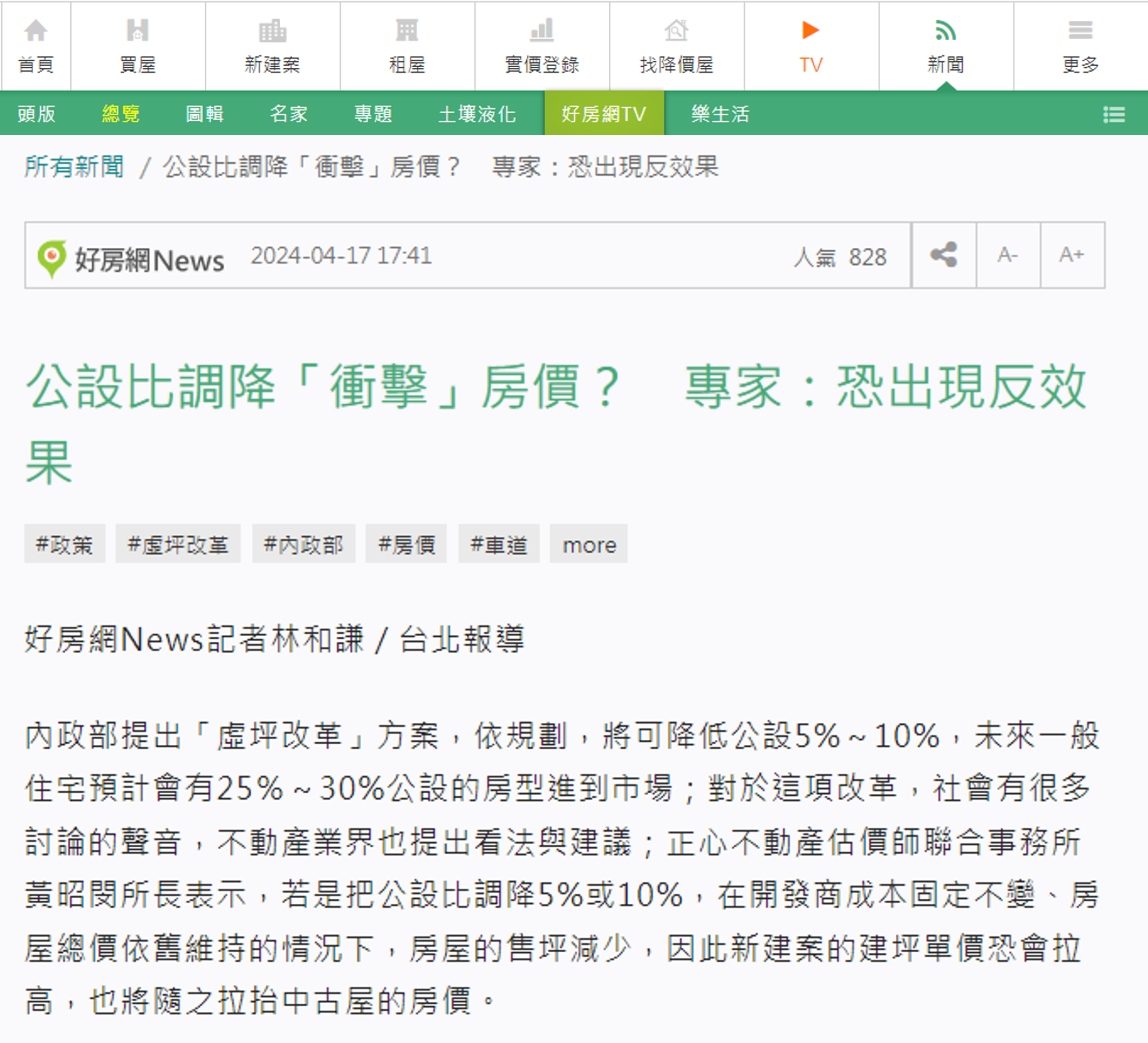Open the 買屋 house icon

[137, 31]
